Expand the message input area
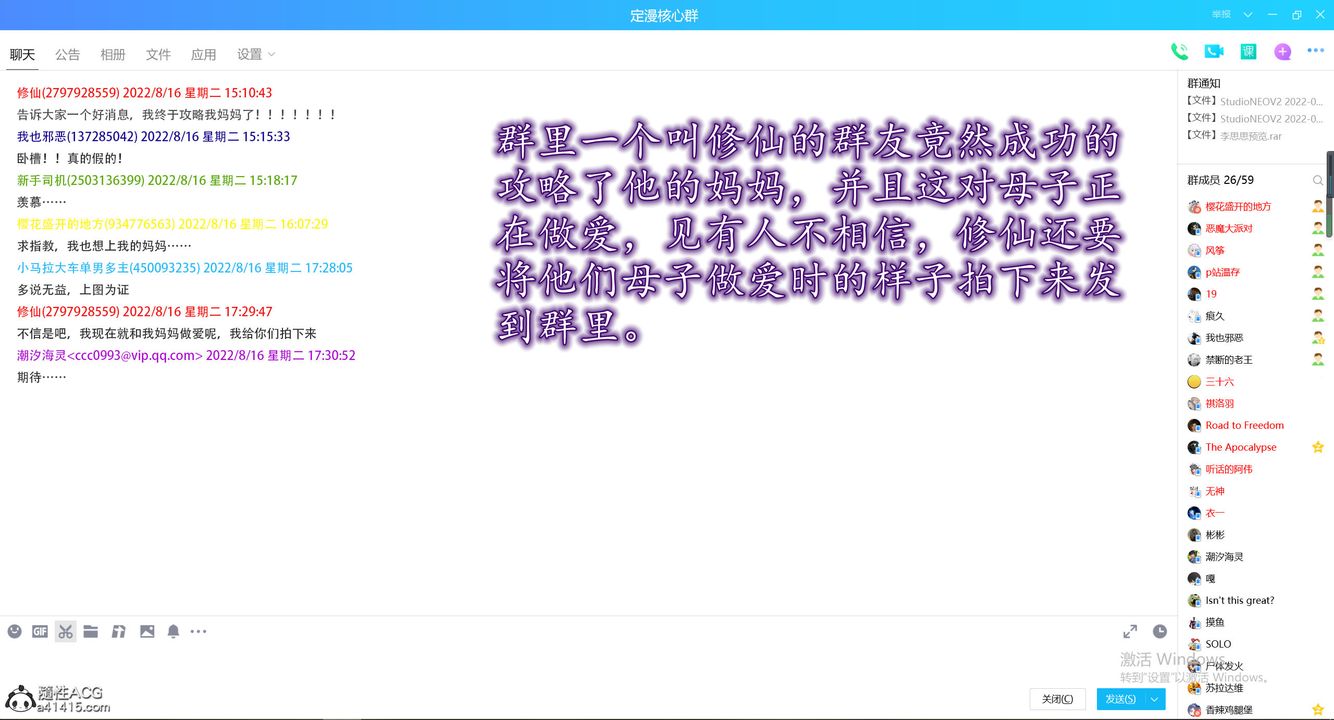 (1130, 631)
